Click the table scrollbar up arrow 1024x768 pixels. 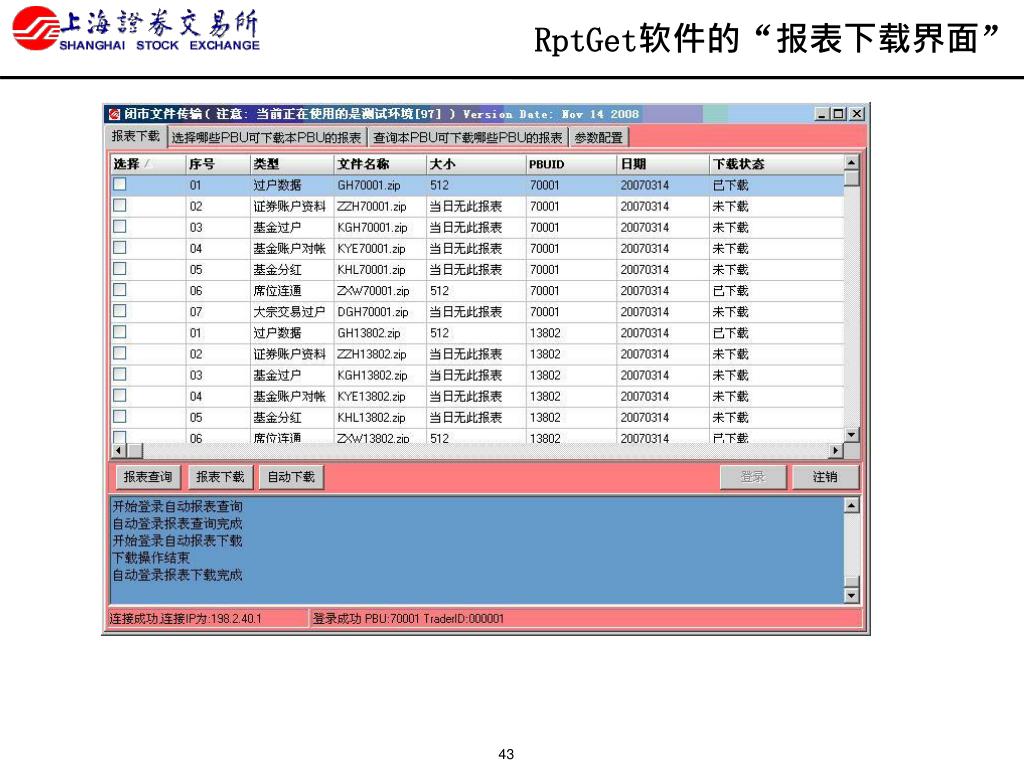click(851, 162)
